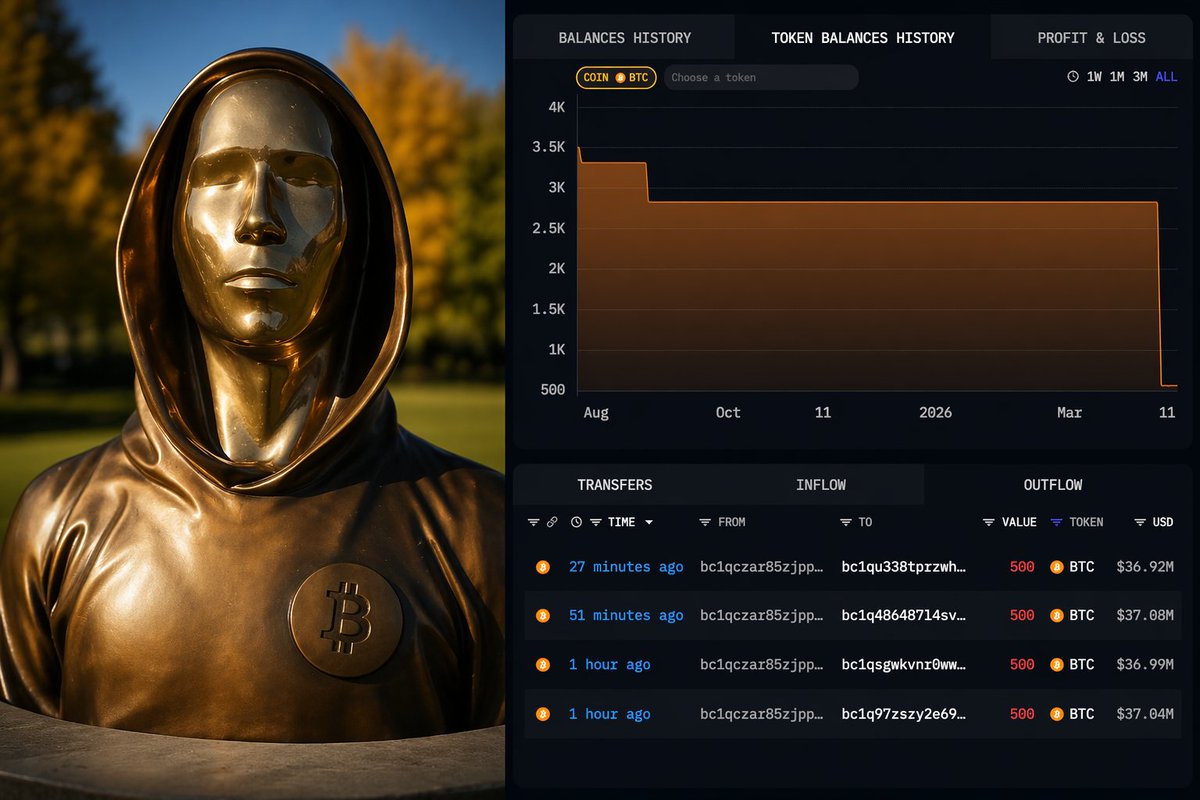Image resolution: width=1200 pixels, height=800 pixels.
Task: Open recipient address bc1q97zszy2e69
Action: pos(904,714)
